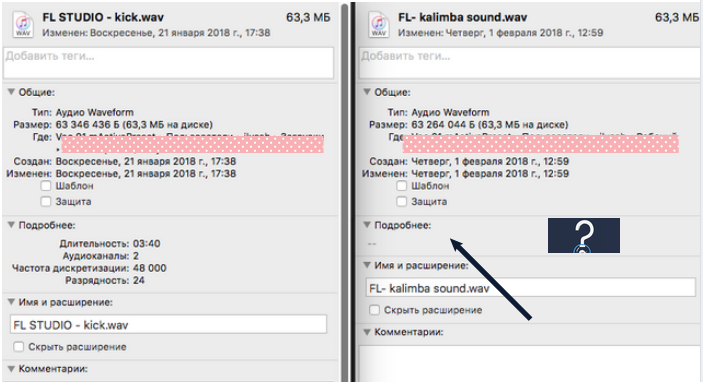Collapse Комментарии section in kalimba panel

coord(367,332)
